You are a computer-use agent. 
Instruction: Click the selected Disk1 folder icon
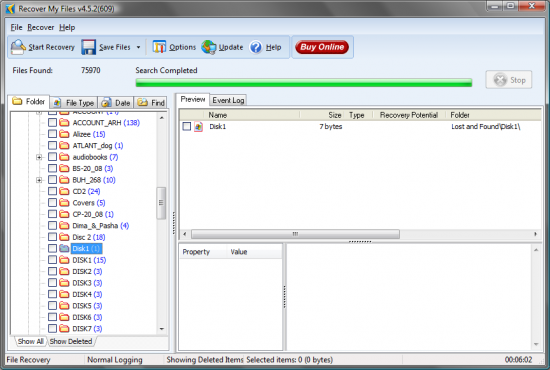pos(64,248)
